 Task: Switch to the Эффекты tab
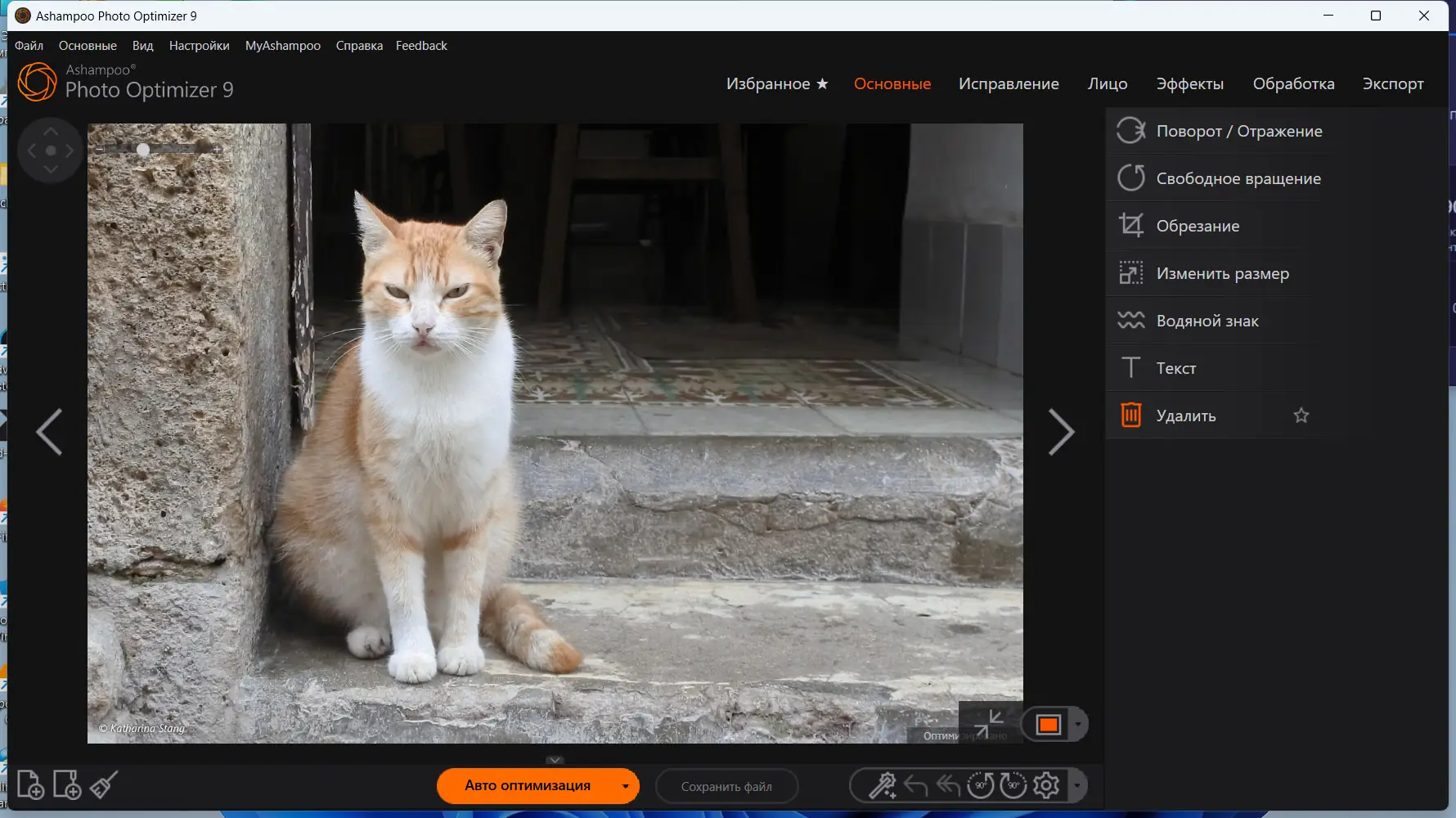(1190, 83)
